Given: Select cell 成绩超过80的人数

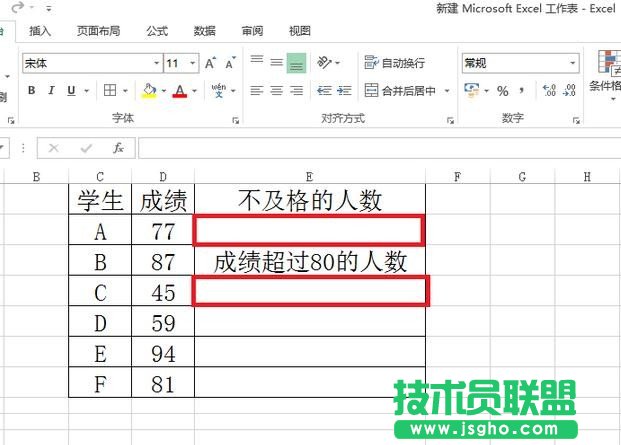Looking at the screenshot, I should (x=310, y=261).
